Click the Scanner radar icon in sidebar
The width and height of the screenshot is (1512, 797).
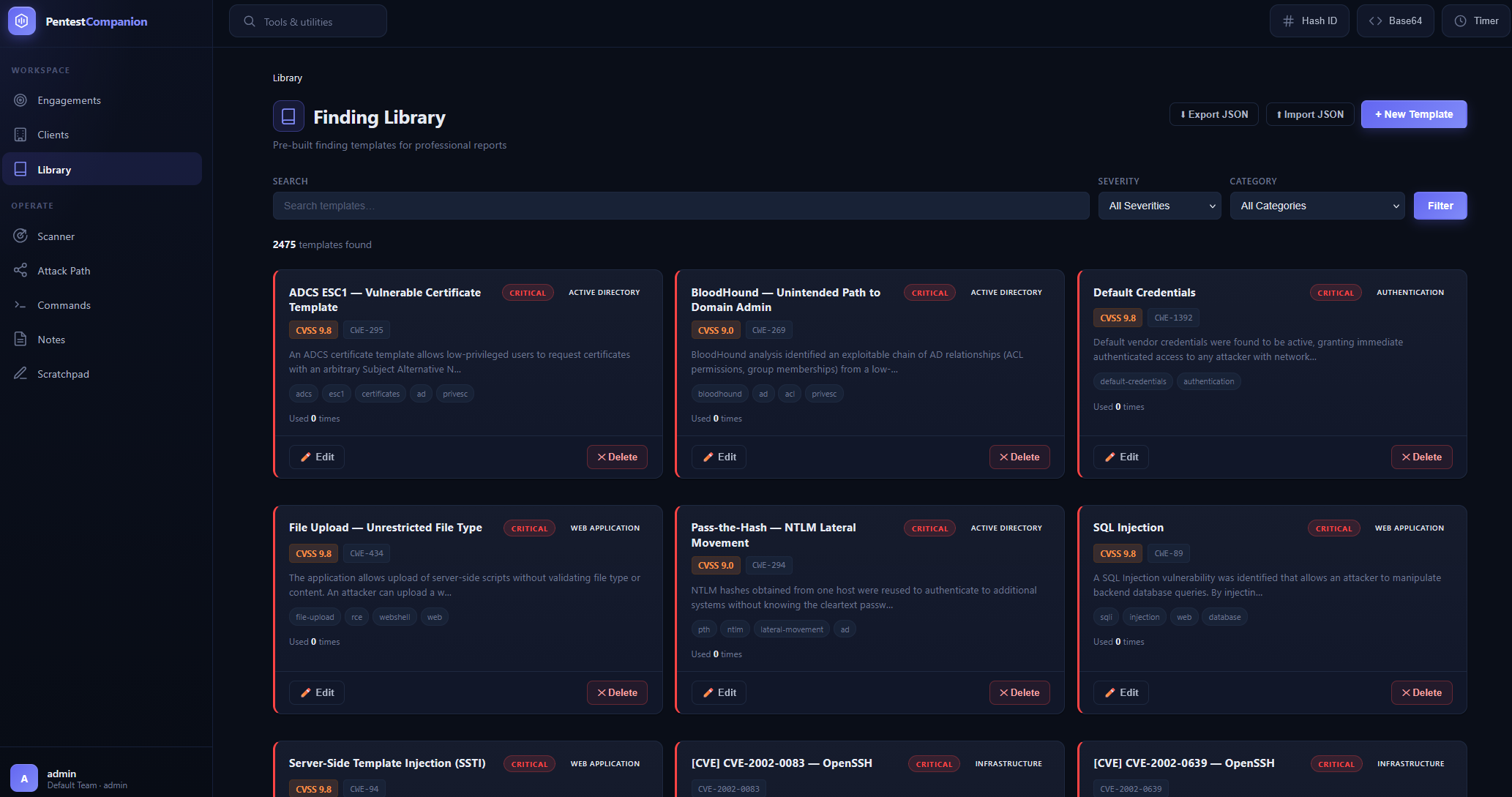(20, 236)
